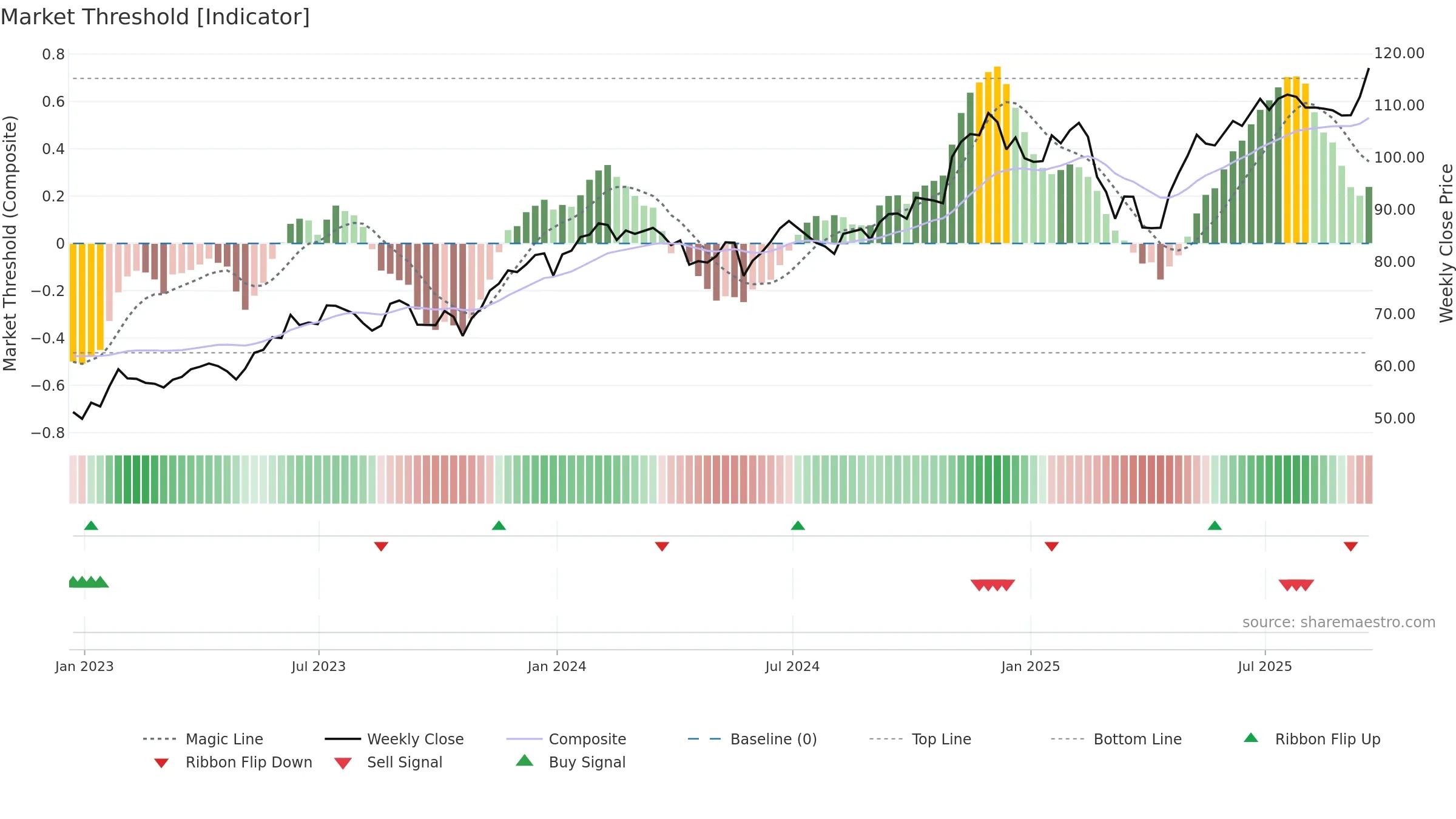Click the Ribbon Flip Up marker before Jul 2025
The height and width of the screenshot is (819, 1456).
coord(1215,525)
